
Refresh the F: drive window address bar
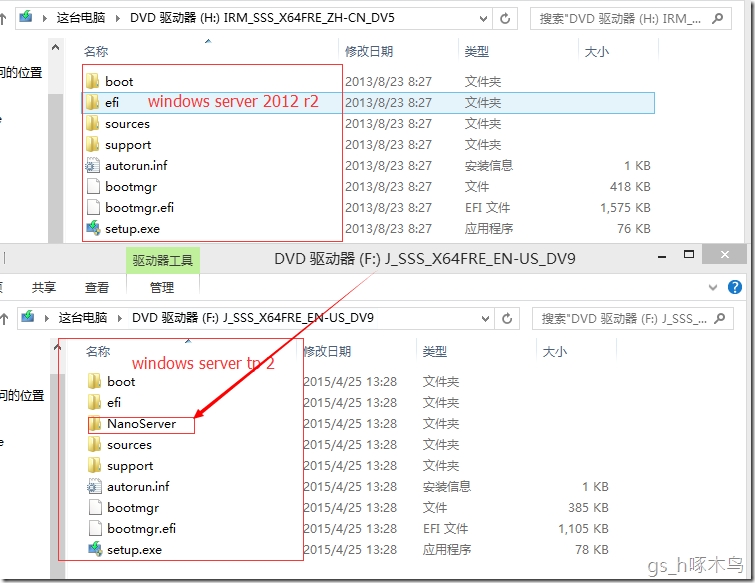point(507,318)
